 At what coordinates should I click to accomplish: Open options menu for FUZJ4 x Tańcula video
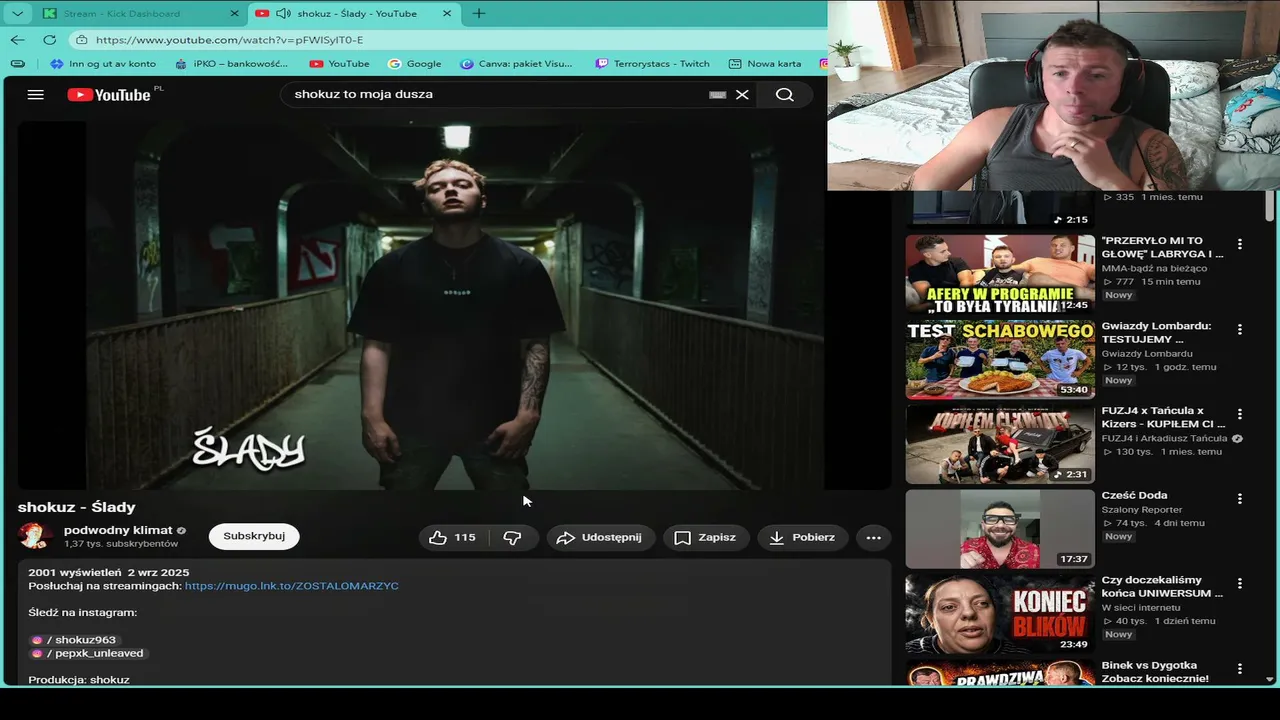point(1240,414)
